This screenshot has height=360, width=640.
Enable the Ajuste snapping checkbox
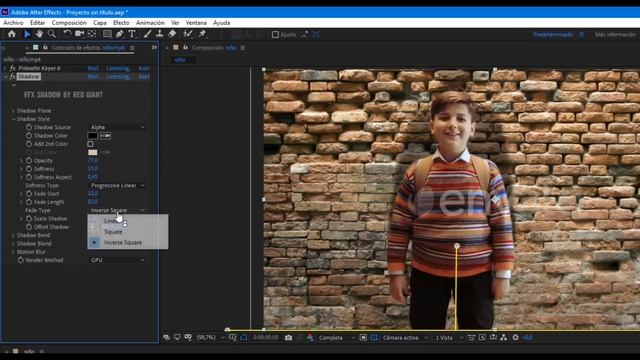pos(276,35)
